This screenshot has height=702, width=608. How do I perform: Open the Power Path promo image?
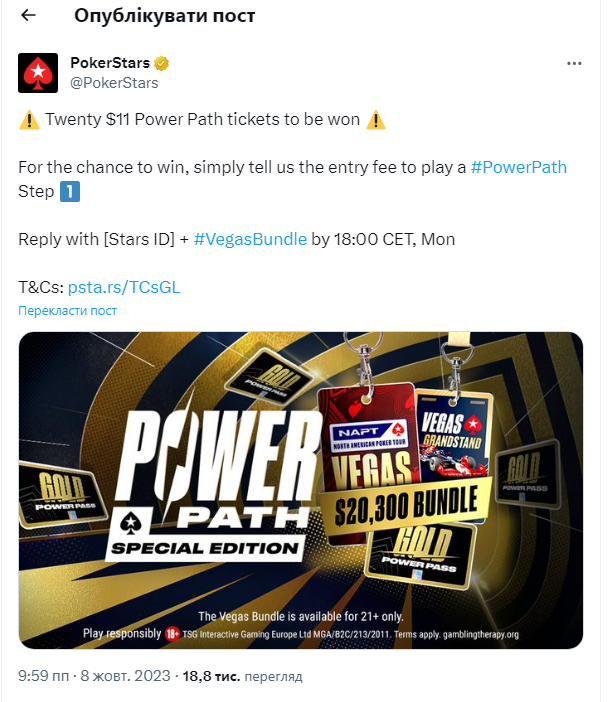(301, 490)
